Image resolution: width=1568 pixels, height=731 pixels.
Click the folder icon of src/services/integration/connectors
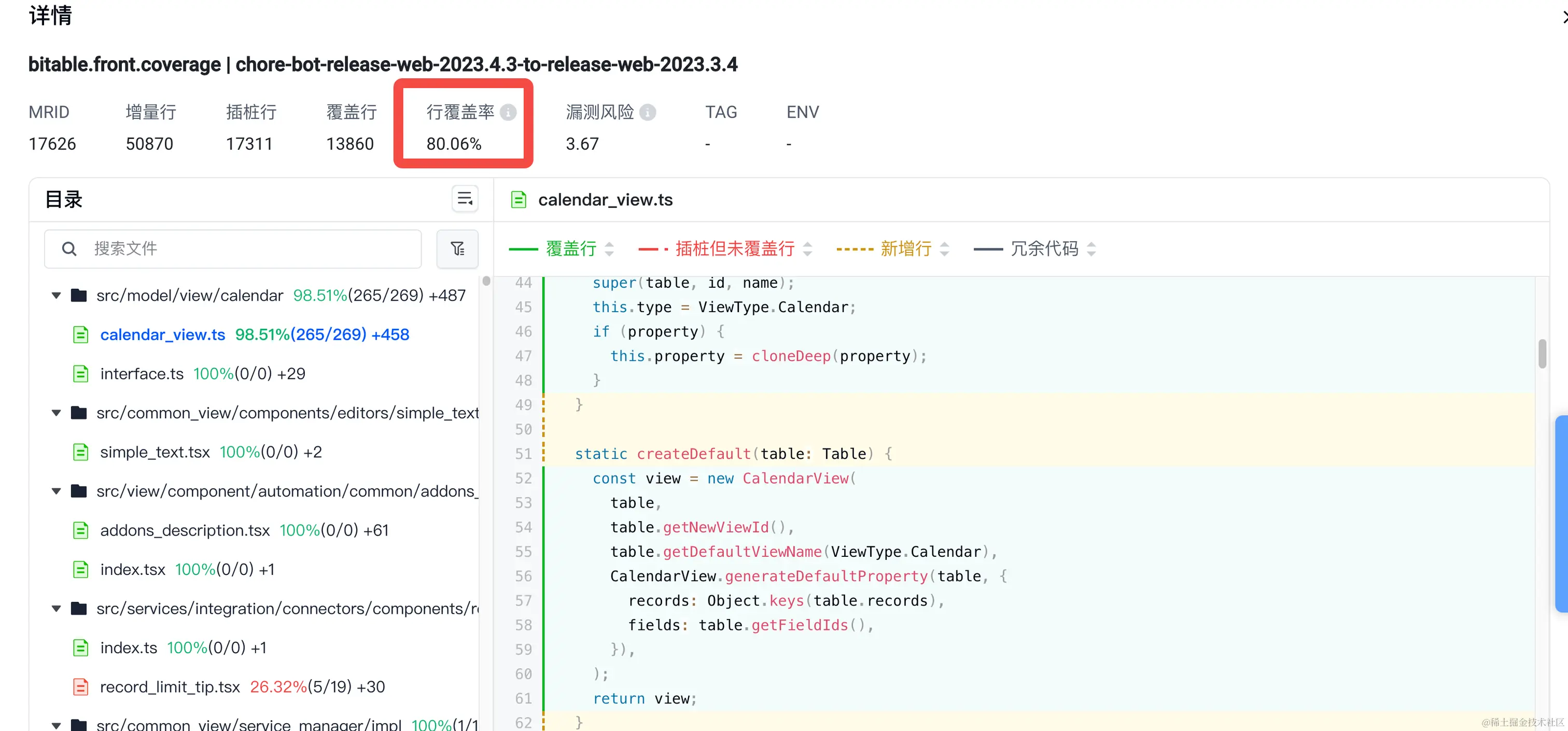click(x=78, y=609)
